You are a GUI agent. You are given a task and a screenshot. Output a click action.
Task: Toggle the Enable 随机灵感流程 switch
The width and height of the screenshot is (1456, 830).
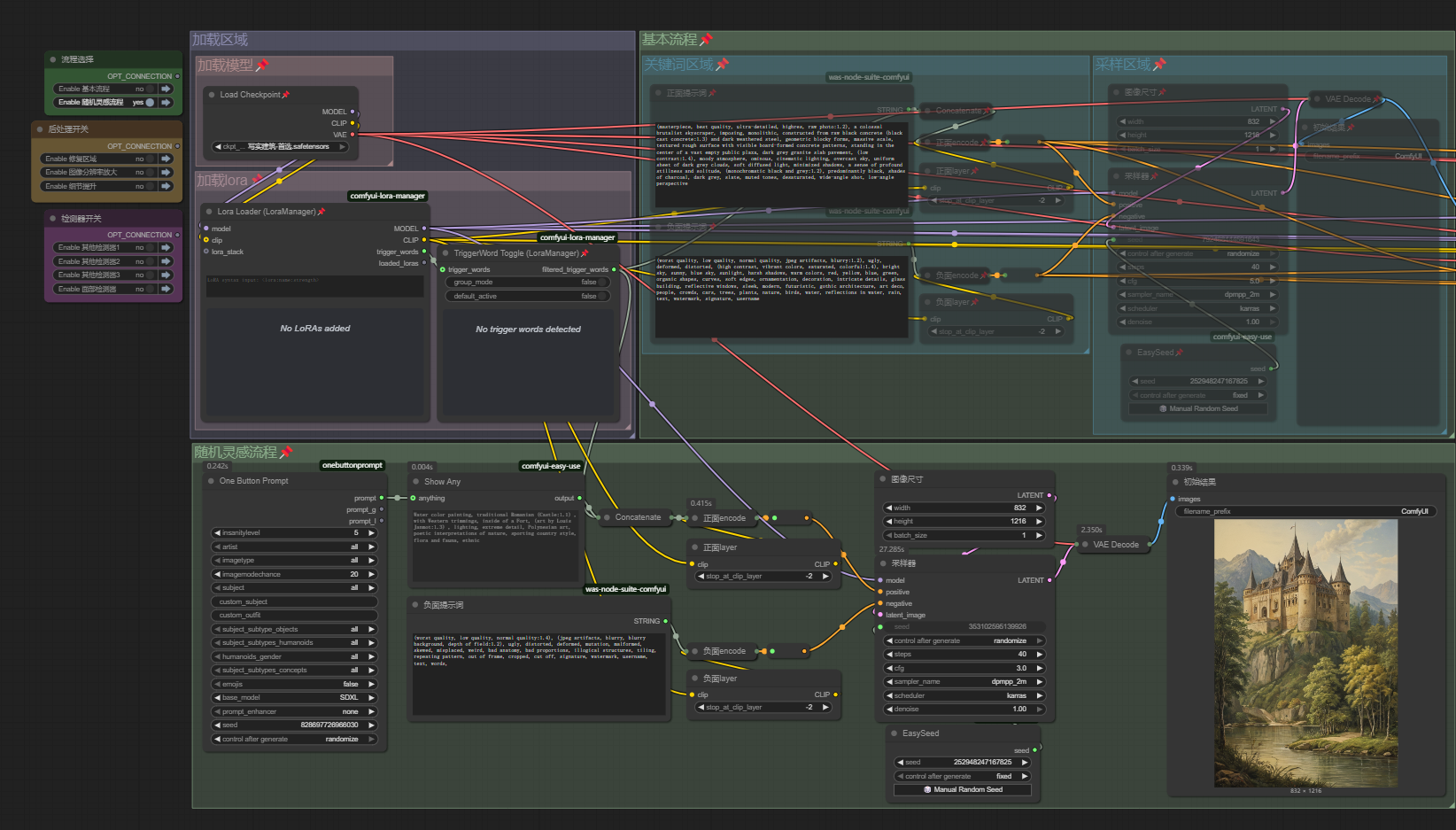148,103
